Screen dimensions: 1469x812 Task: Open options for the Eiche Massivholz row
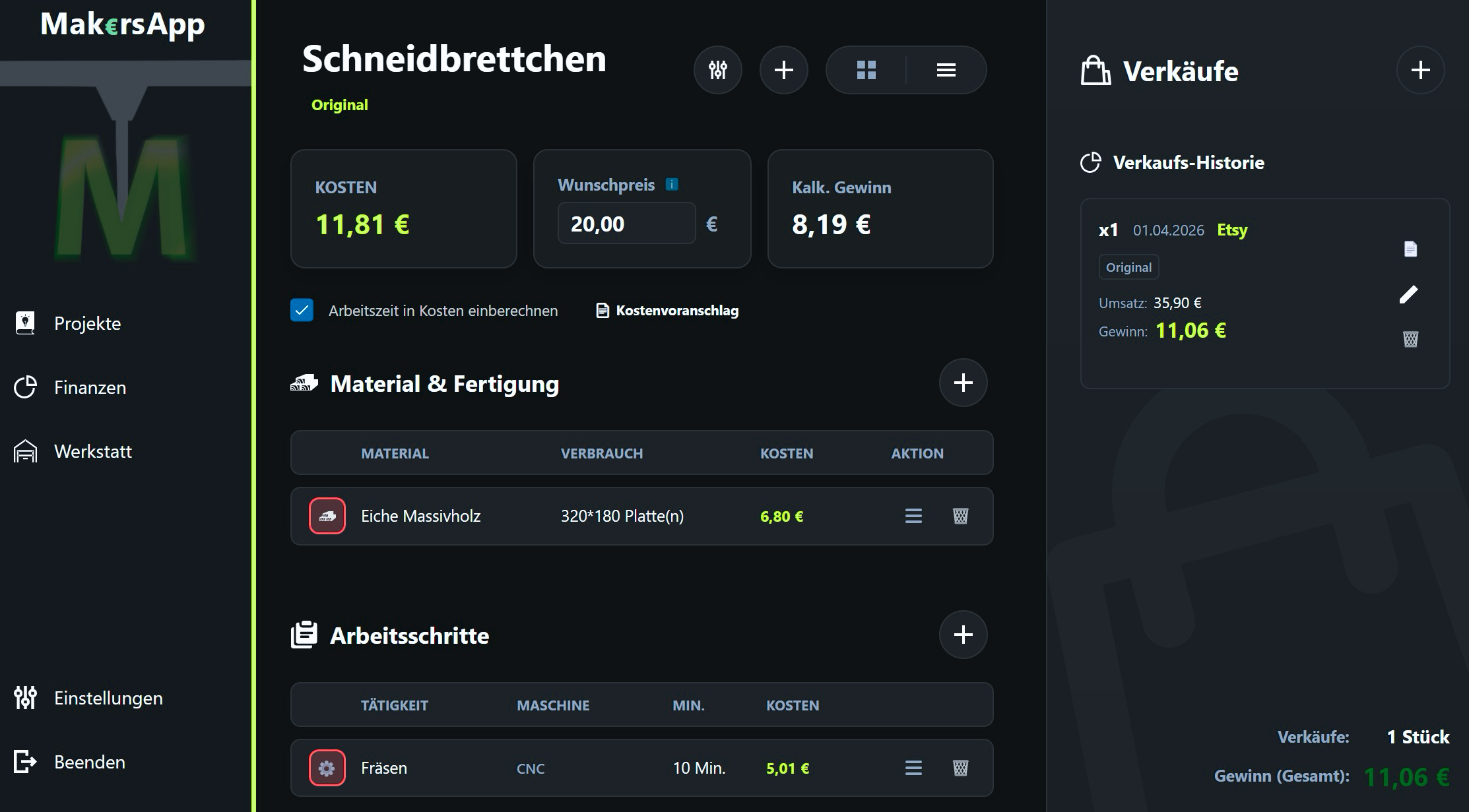point(913,516)
